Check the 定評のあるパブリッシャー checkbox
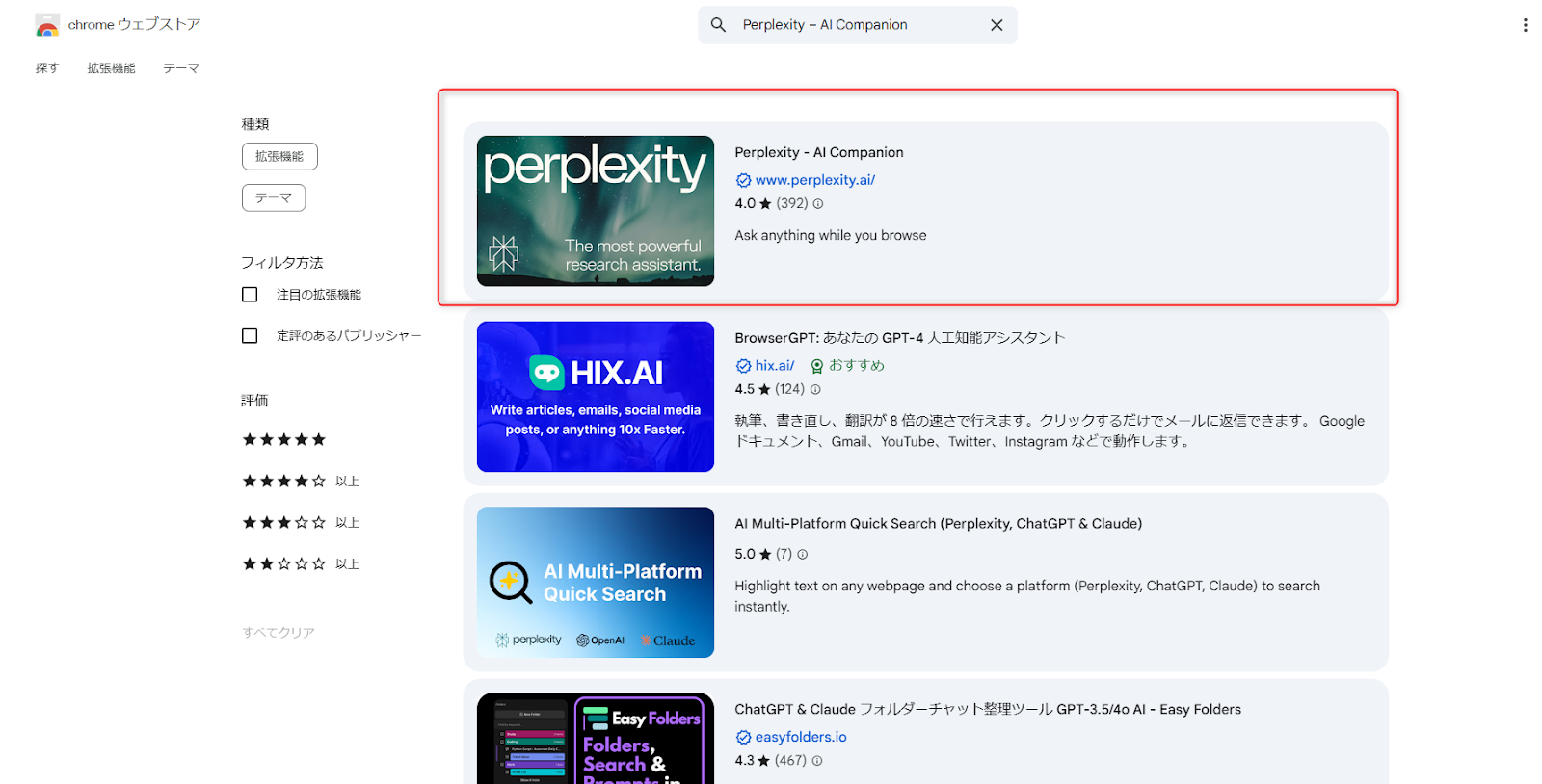 tap(250, 336)
